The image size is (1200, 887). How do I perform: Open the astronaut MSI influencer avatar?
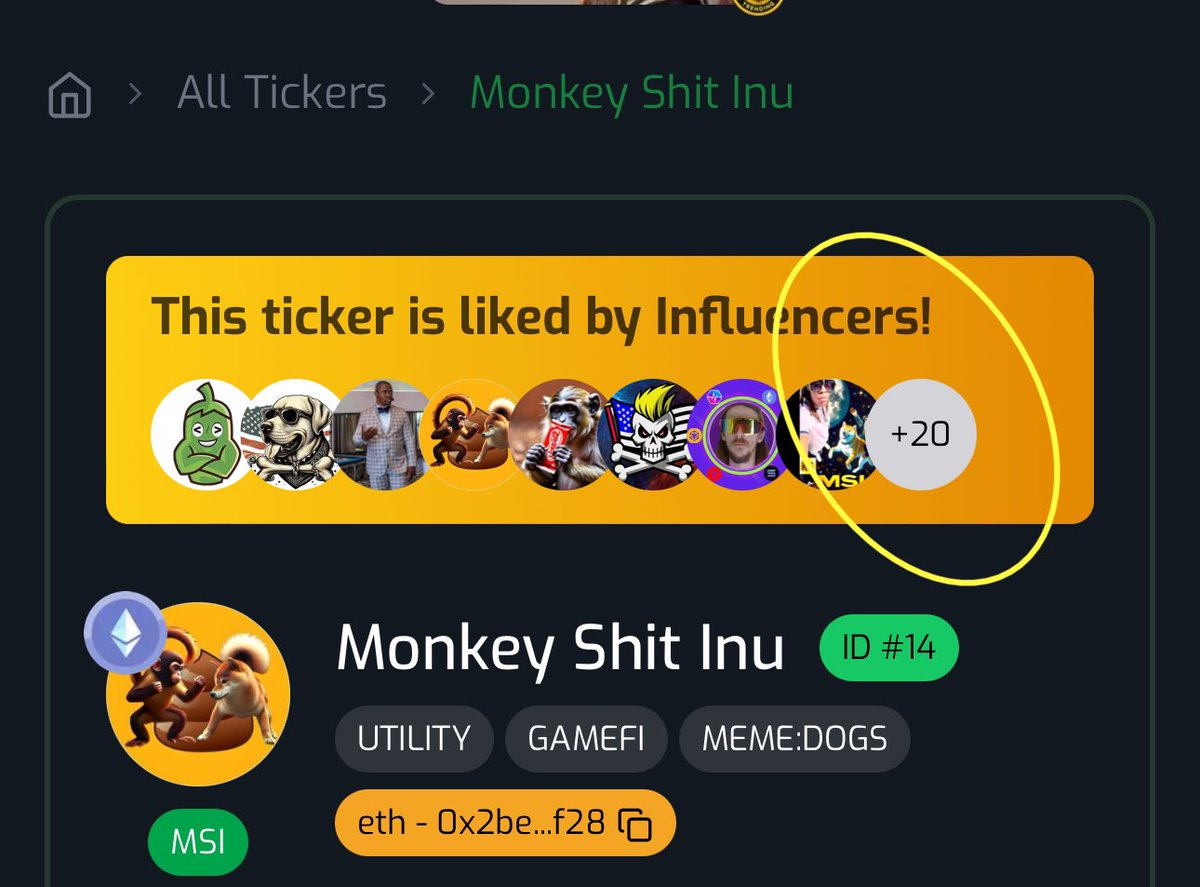pyautogui.click(x=832, y=434)
